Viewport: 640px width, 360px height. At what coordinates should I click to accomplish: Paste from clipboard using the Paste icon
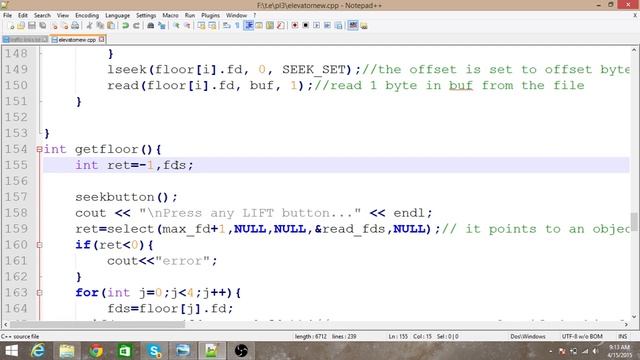(111, 26)
